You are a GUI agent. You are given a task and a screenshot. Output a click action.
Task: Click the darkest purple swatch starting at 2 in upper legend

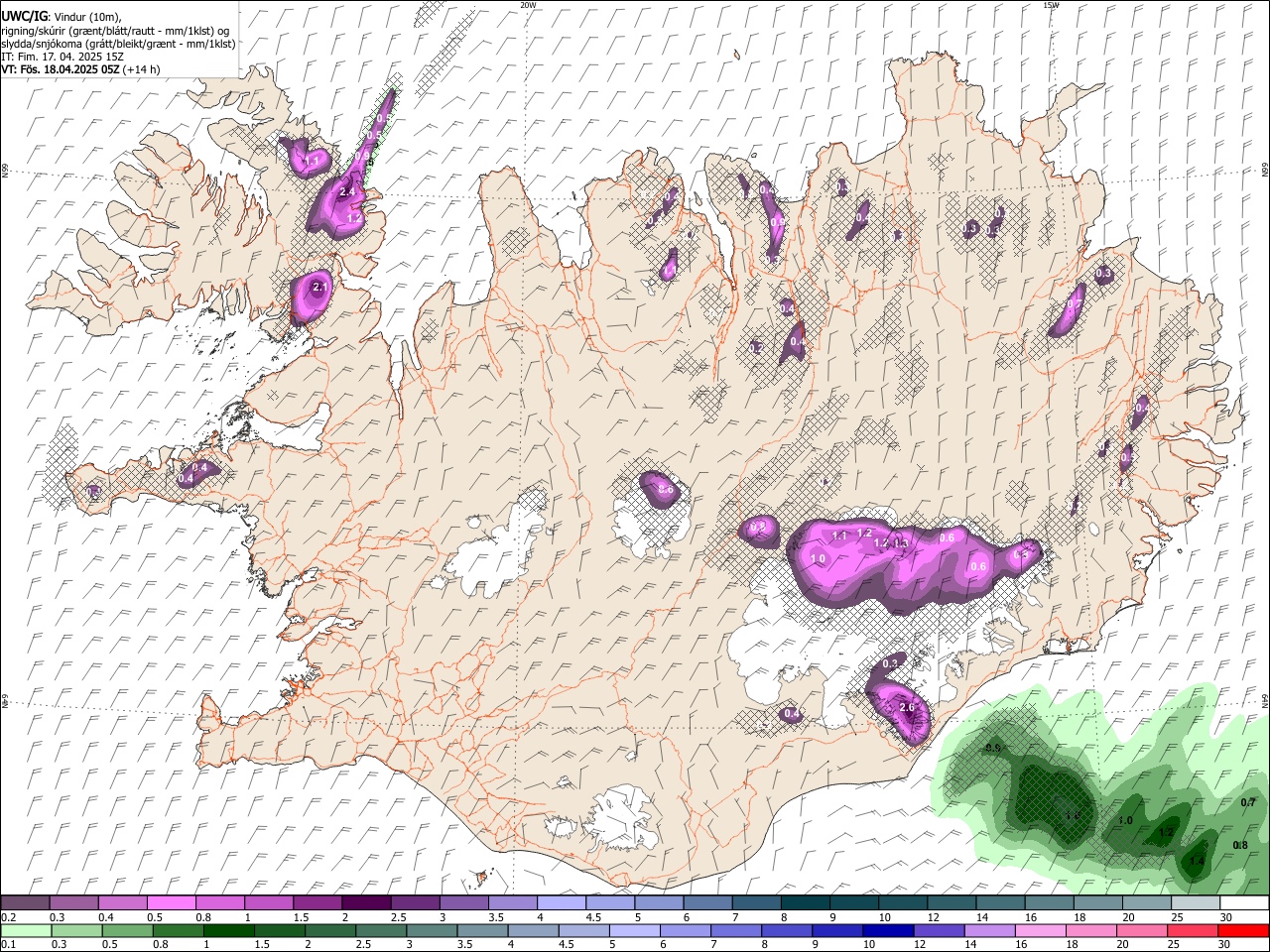point(366,902)
